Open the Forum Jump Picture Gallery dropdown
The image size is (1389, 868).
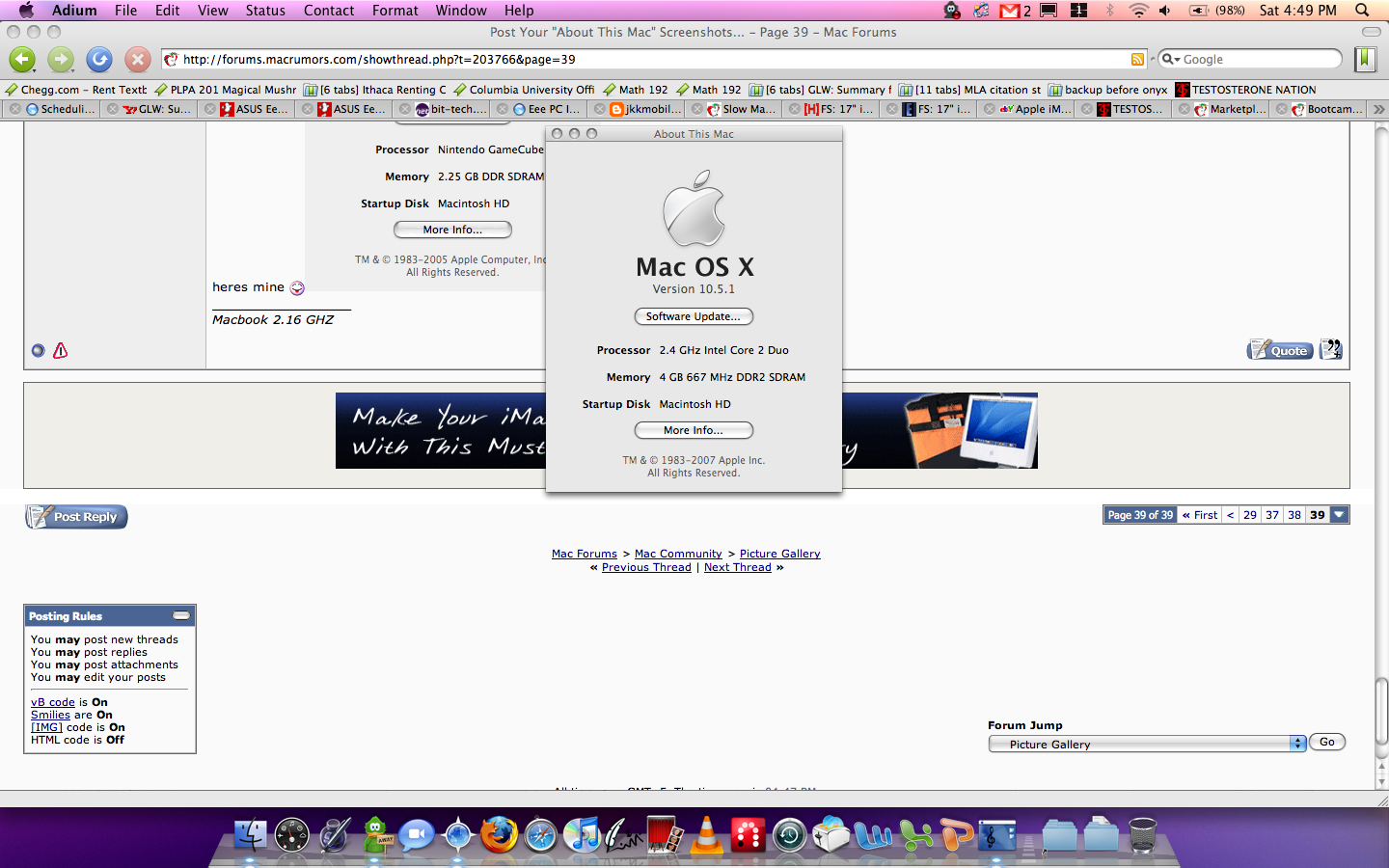point(1147,744)
